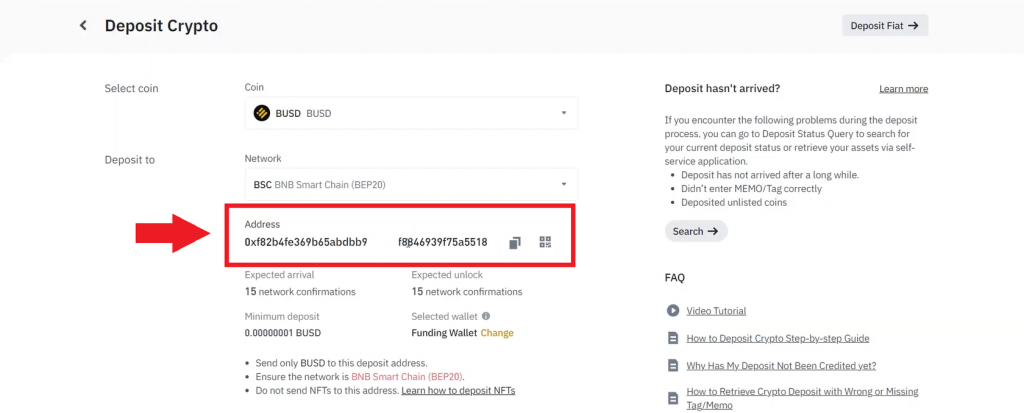Open the Coin dropdown showing BUSD
Screen dimensions: 1024x413
[x=411, y=113]
